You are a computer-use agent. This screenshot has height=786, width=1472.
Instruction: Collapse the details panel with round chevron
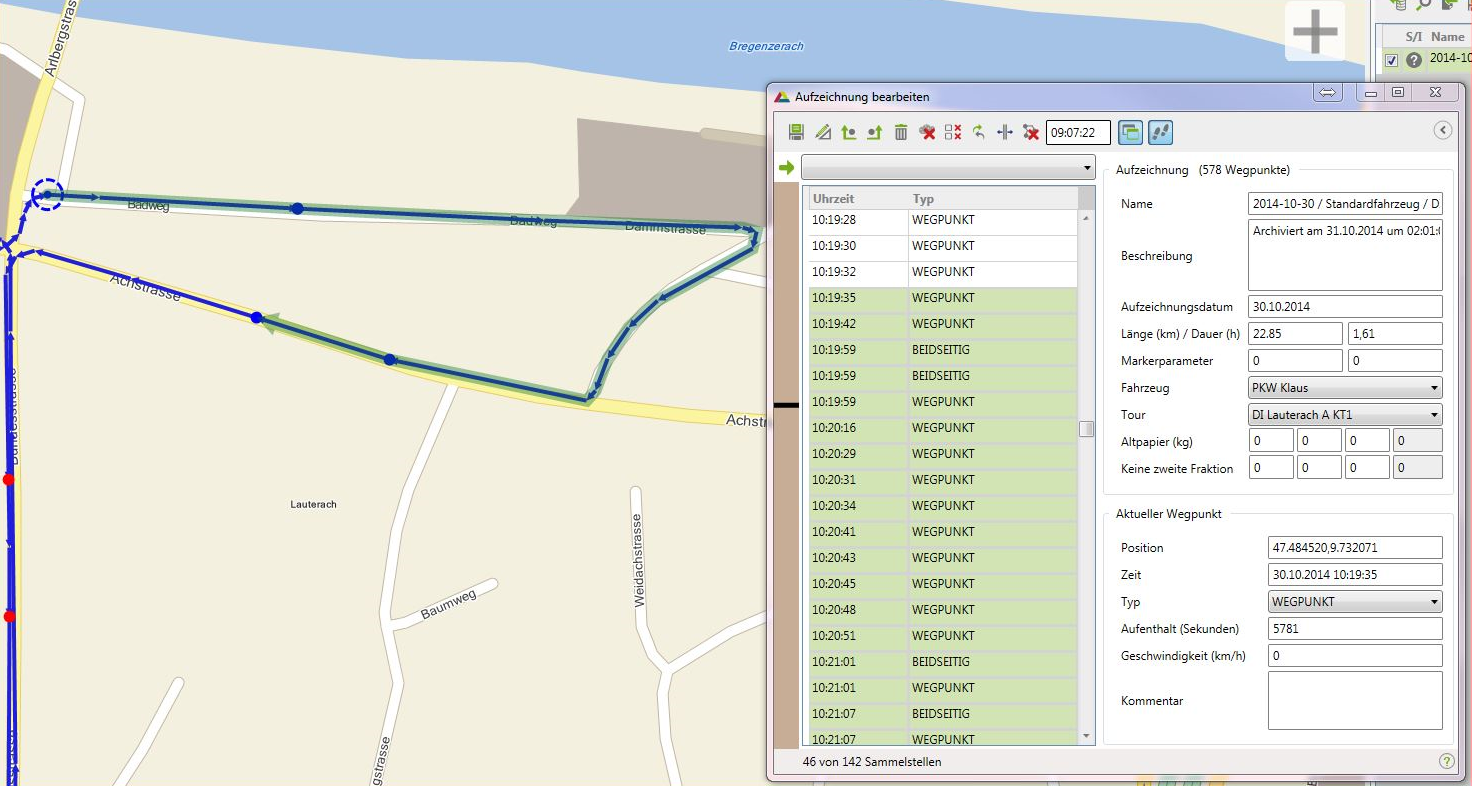coord(1442,130)
